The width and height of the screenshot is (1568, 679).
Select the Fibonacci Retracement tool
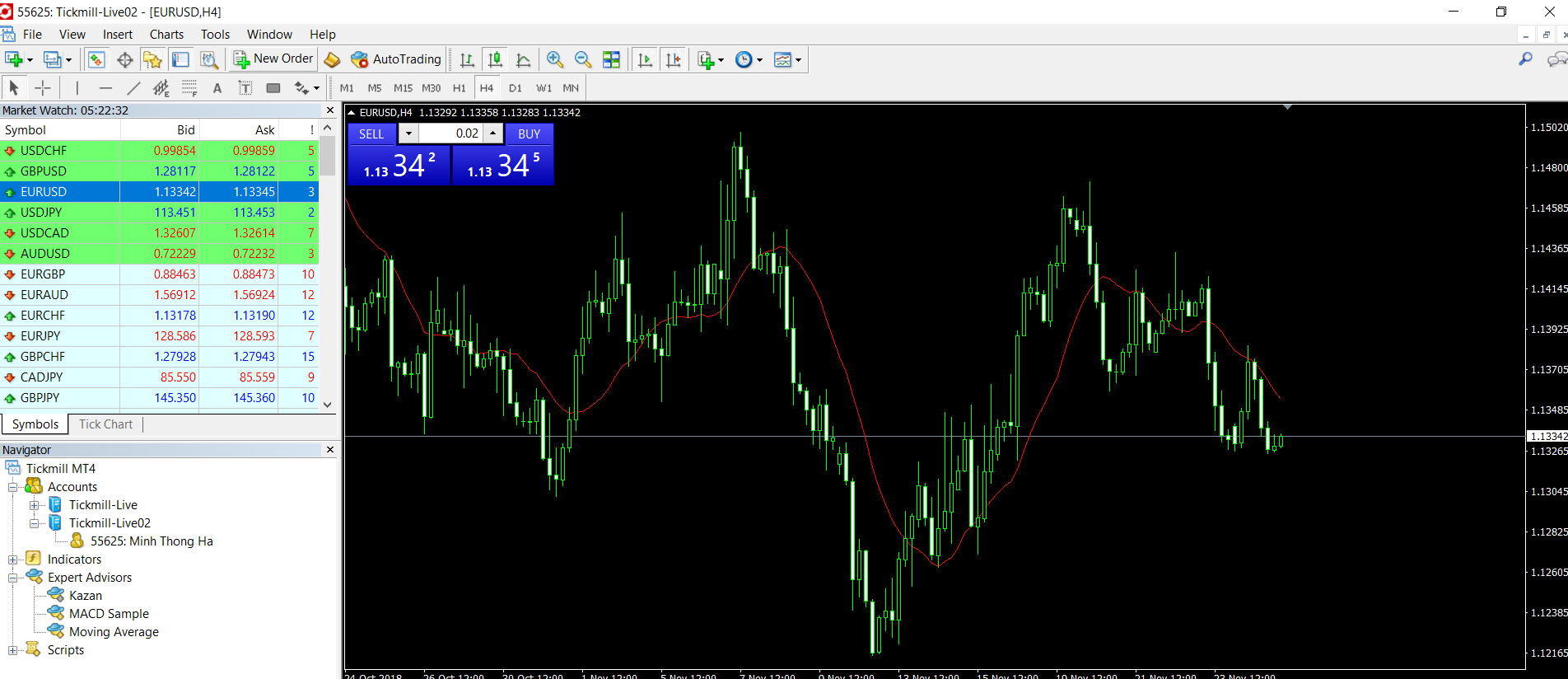click(x=189, y=87)
